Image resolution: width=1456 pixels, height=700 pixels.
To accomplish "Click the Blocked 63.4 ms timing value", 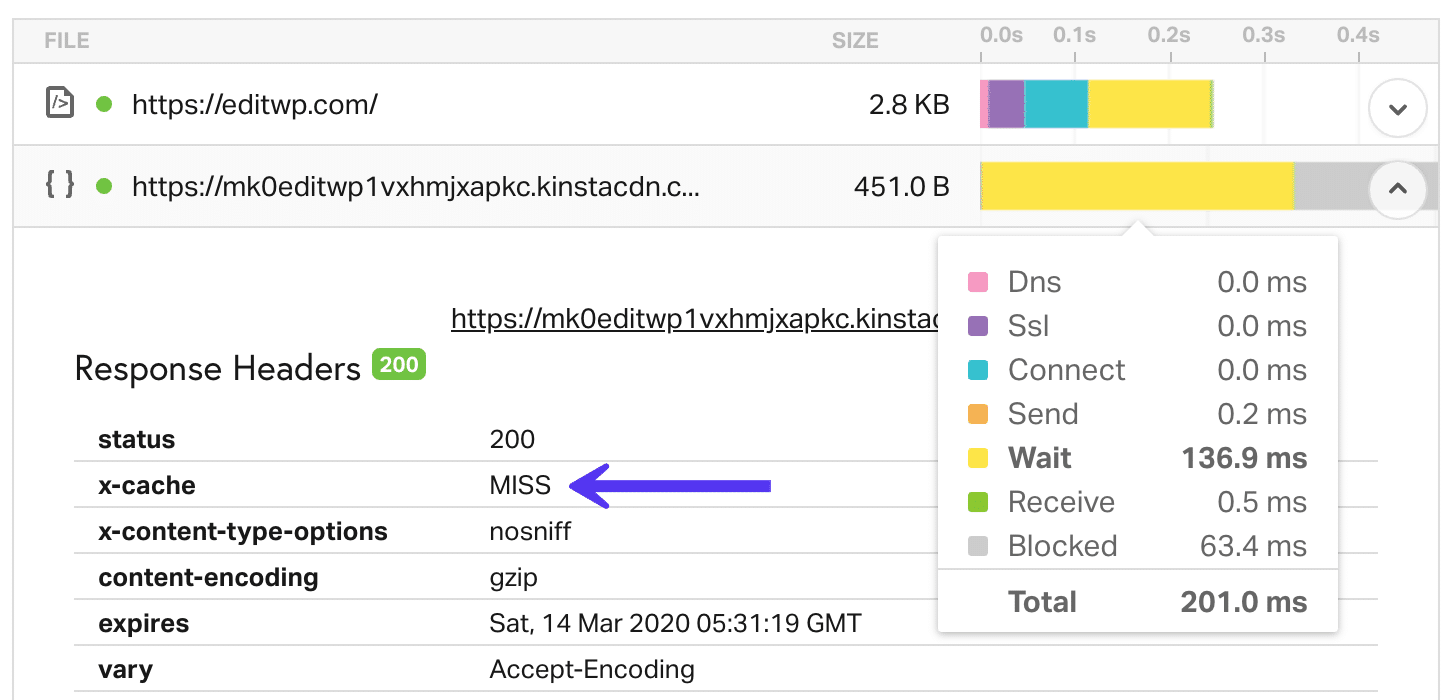I will 1253,546.
